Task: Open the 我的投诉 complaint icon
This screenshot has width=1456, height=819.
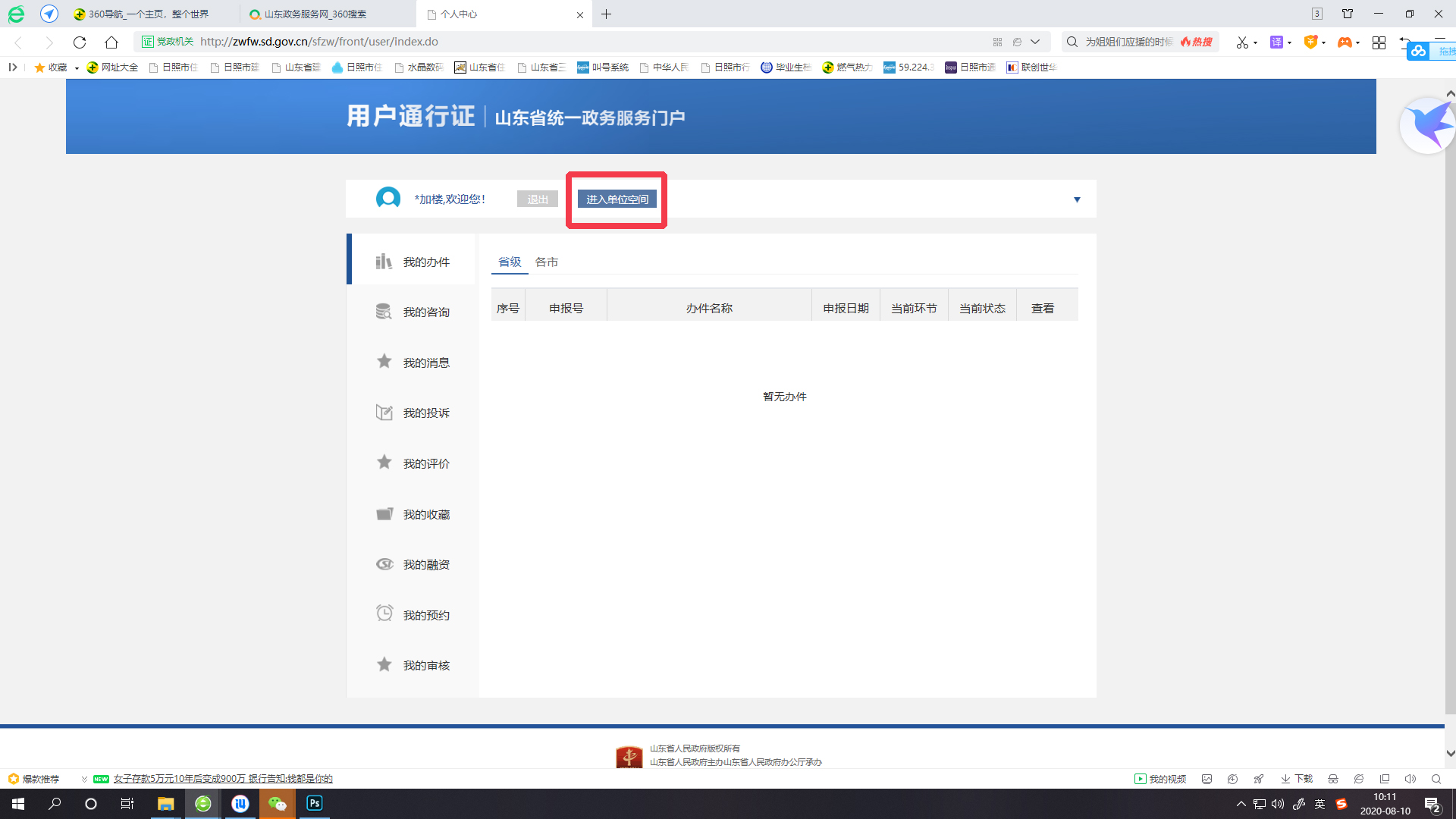Action: (384, 413)
